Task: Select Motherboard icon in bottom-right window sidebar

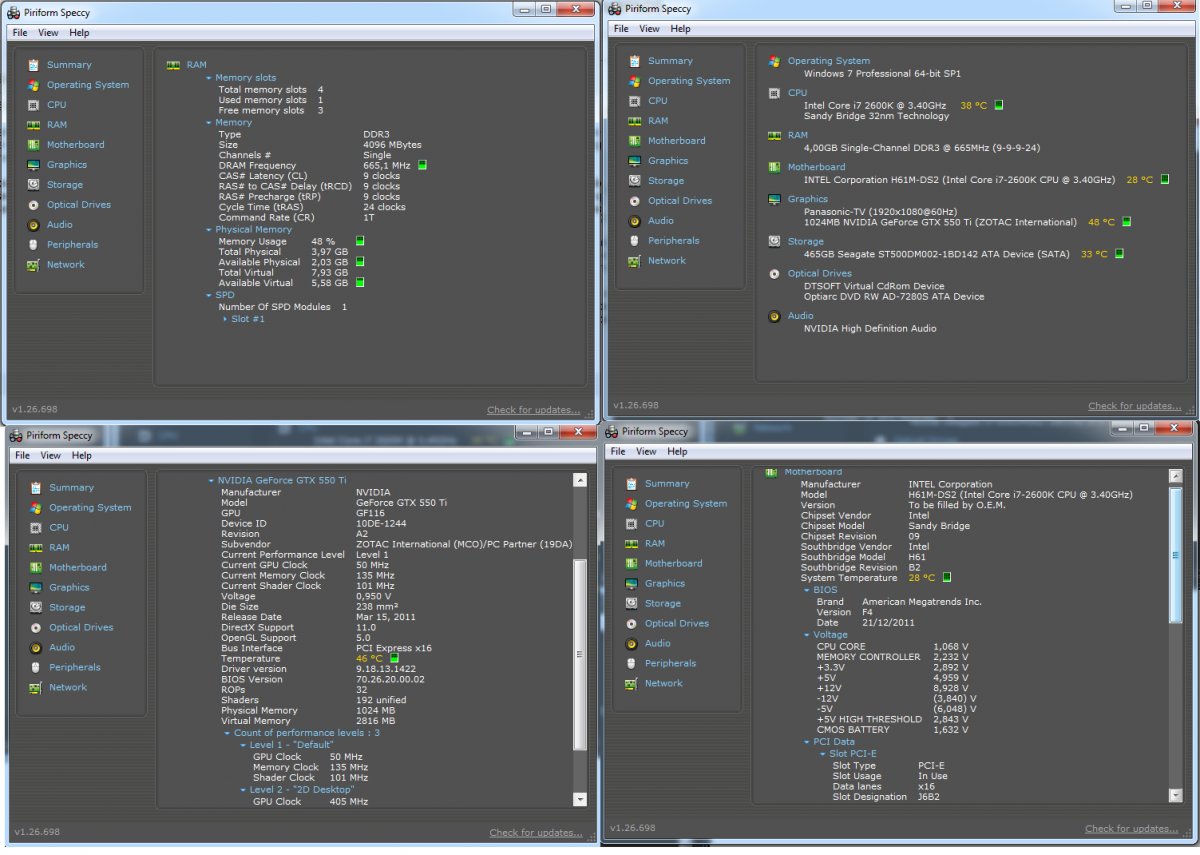Action: [x=631, y=564]
